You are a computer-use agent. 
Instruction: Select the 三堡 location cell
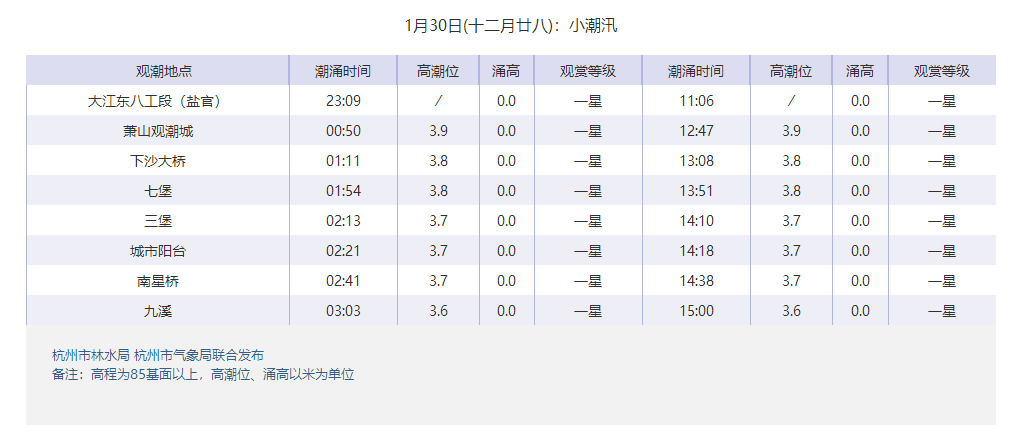[x=157, y=221]
